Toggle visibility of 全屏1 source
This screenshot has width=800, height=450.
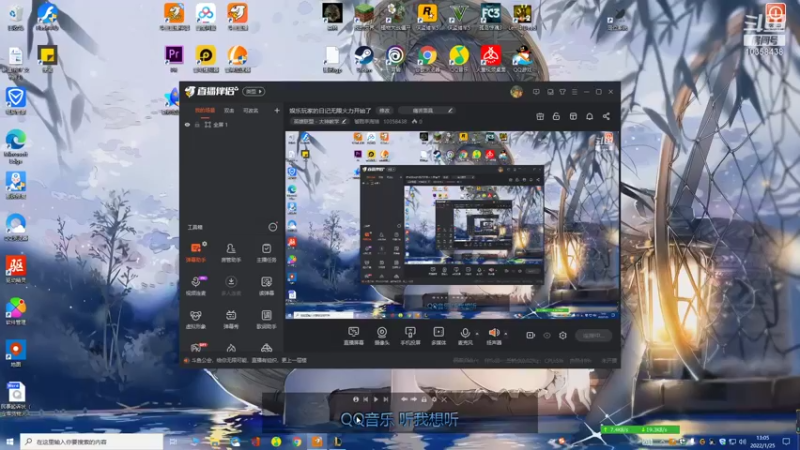point(187,124)
